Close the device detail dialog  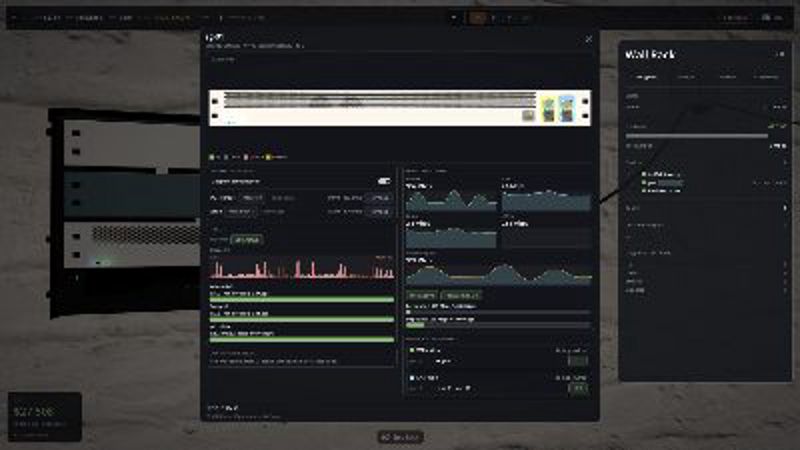[588, 39]
